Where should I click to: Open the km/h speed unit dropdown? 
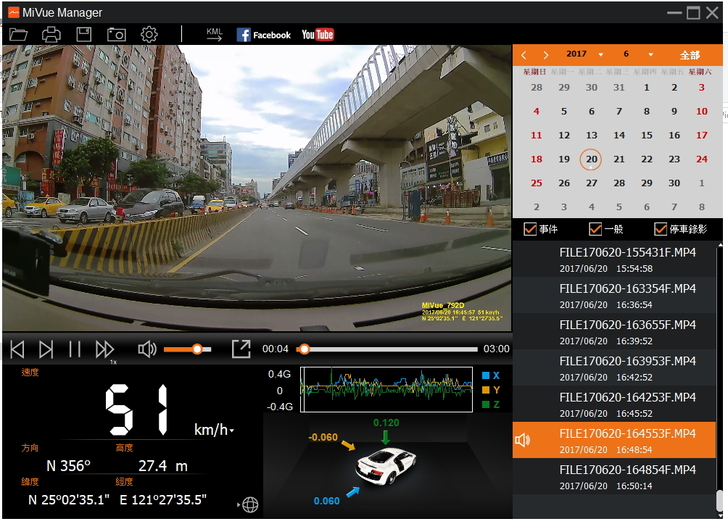pos(232,431)
